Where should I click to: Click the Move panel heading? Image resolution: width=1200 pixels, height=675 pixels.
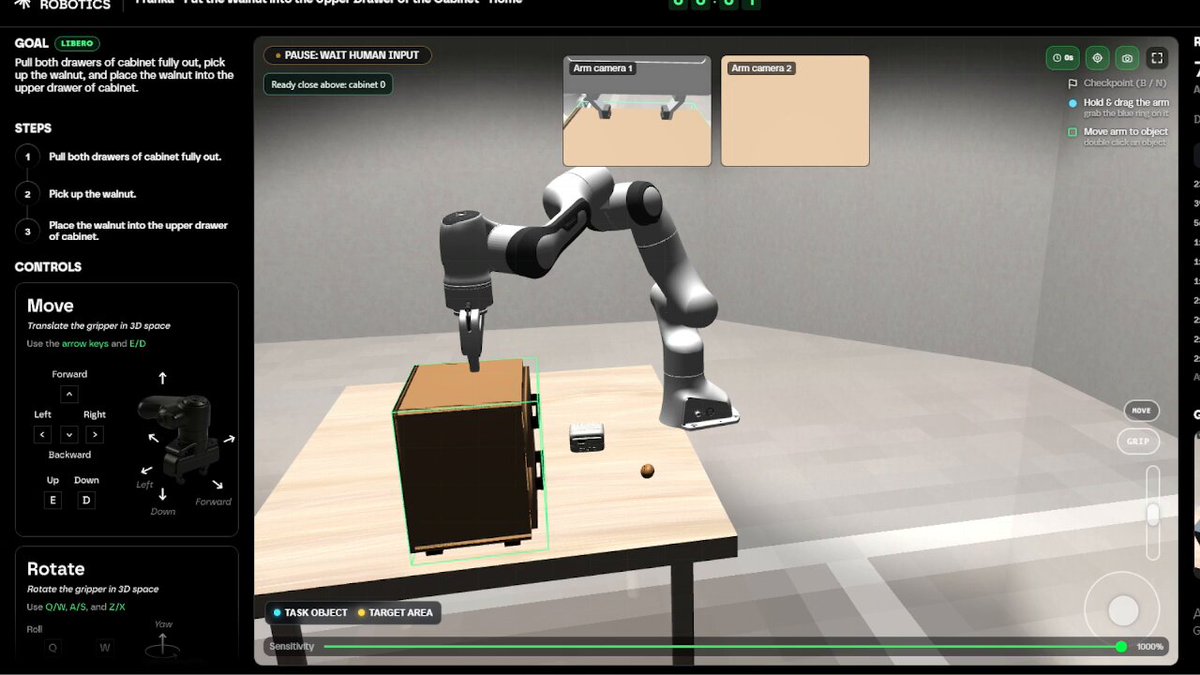click(50, 306)
